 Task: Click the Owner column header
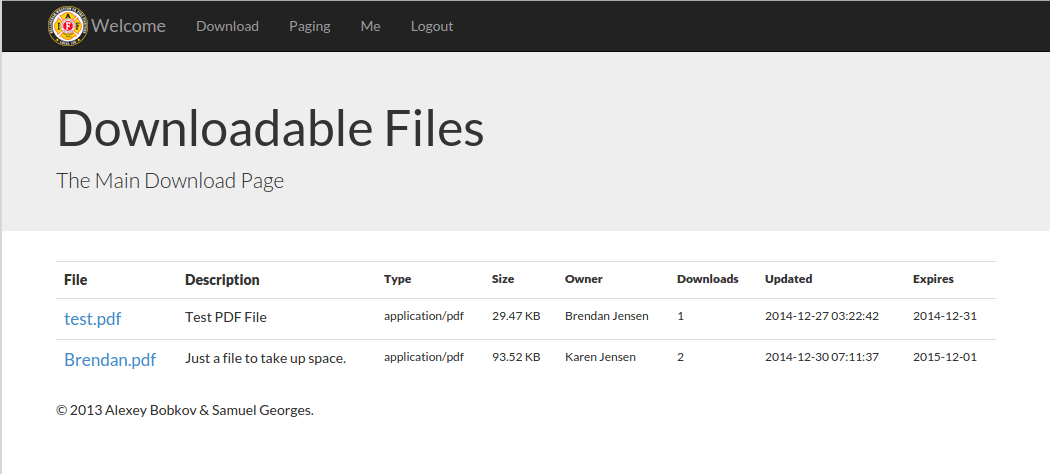(x=583, y=279)
